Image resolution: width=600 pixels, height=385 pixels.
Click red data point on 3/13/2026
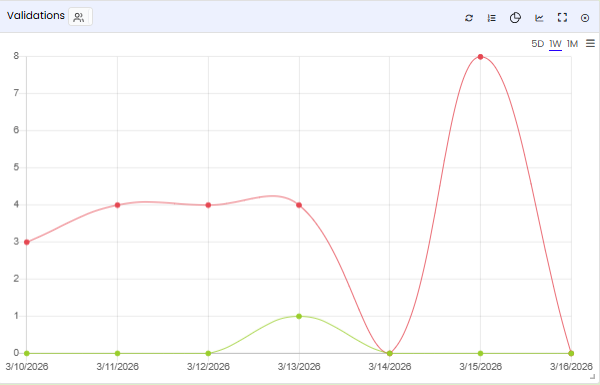click(299, 205)
